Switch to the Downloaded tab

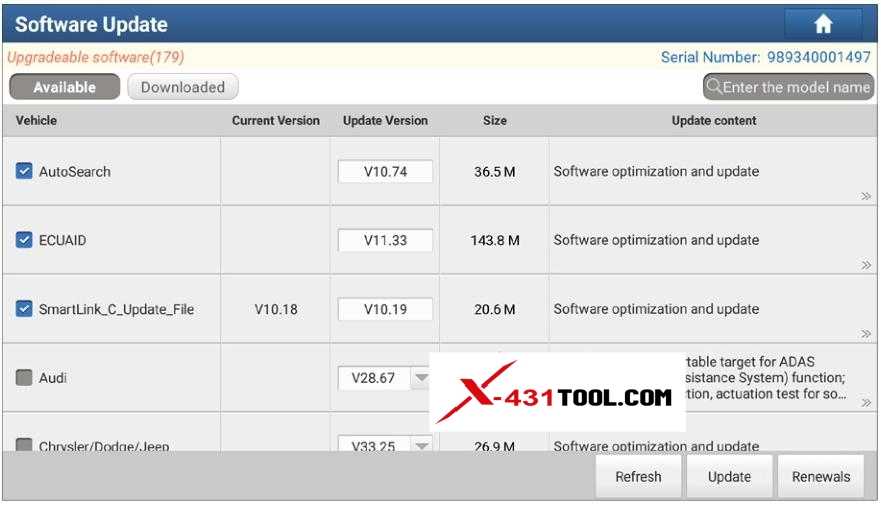click(183, 87)
